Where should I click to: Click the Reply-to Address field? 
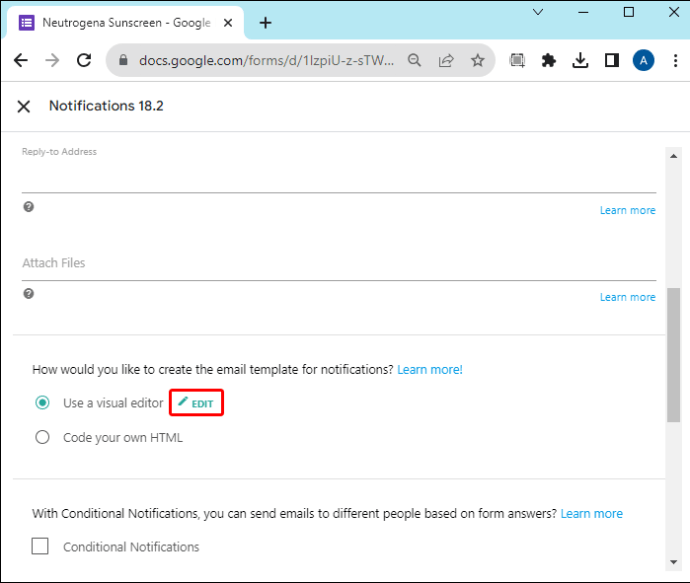(x=339, y=178)
